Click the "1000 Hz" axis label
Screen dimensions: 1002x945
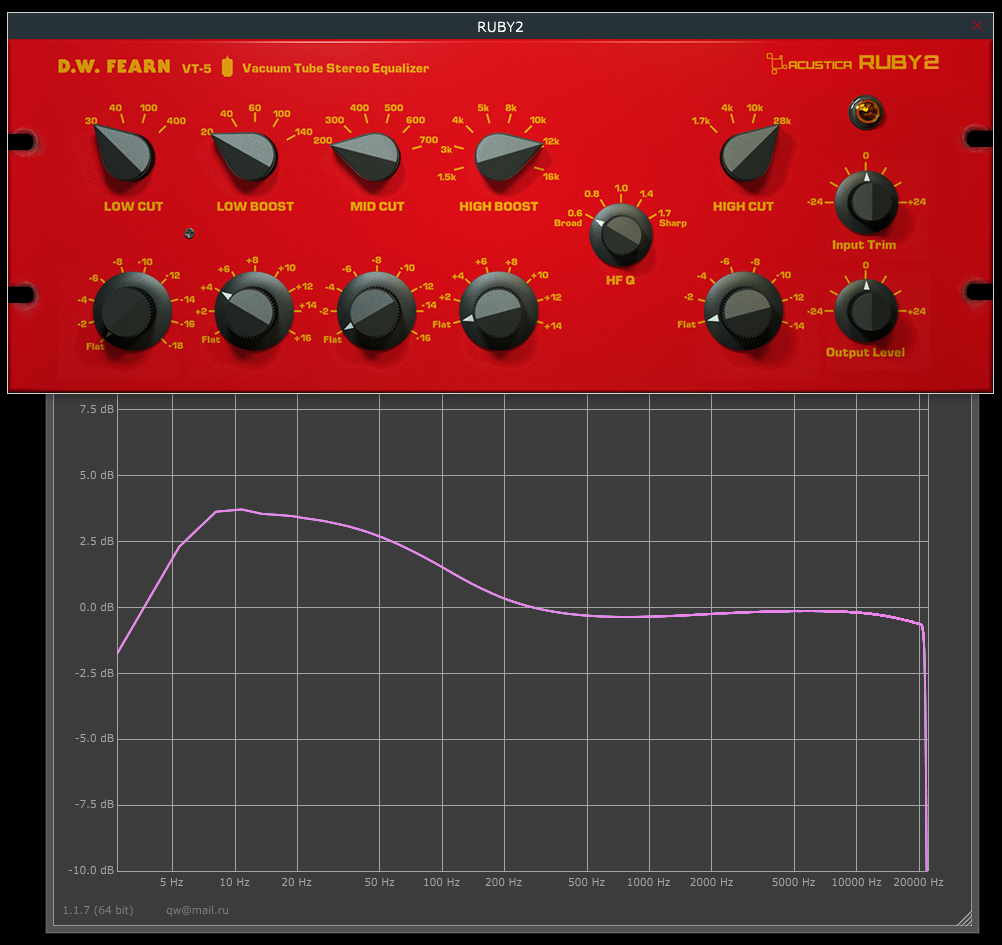coord(649,882)
